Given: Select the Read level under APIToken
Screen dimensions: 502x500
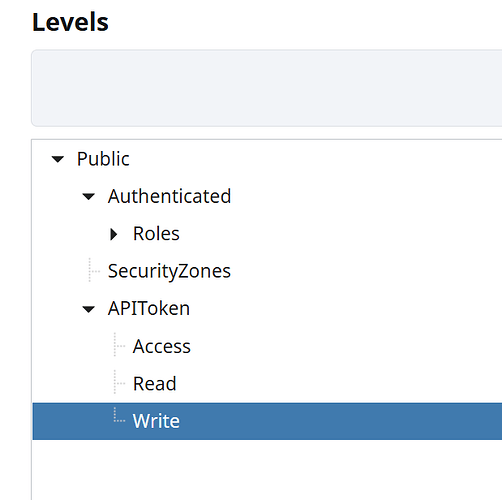Looking at the screenshot, I should (154, 383).
